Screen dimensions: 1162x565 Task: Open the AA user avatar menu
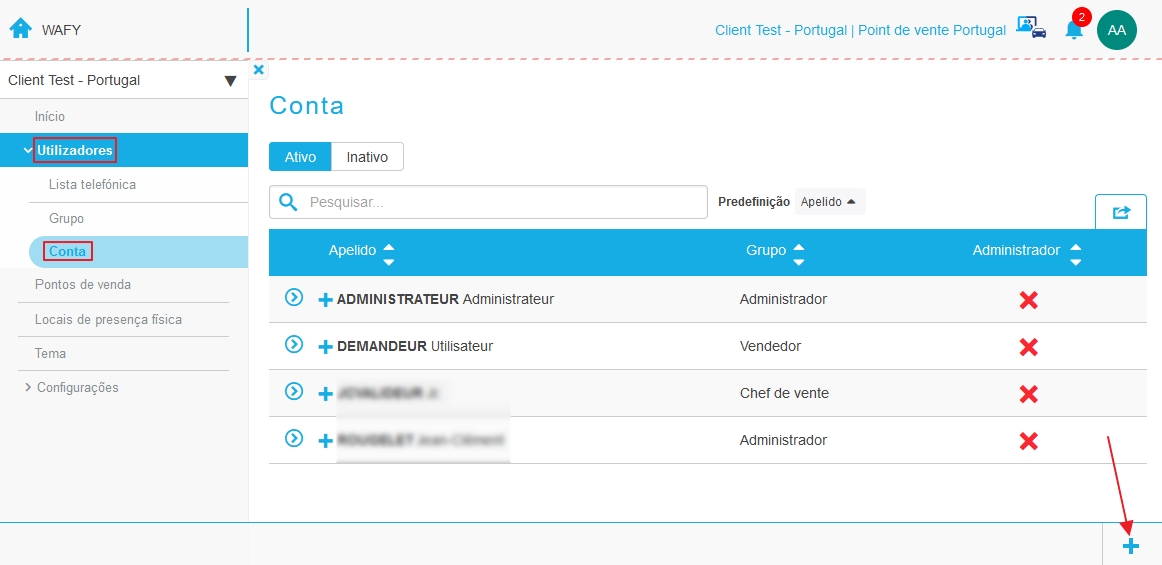(x=1116, y=30)
